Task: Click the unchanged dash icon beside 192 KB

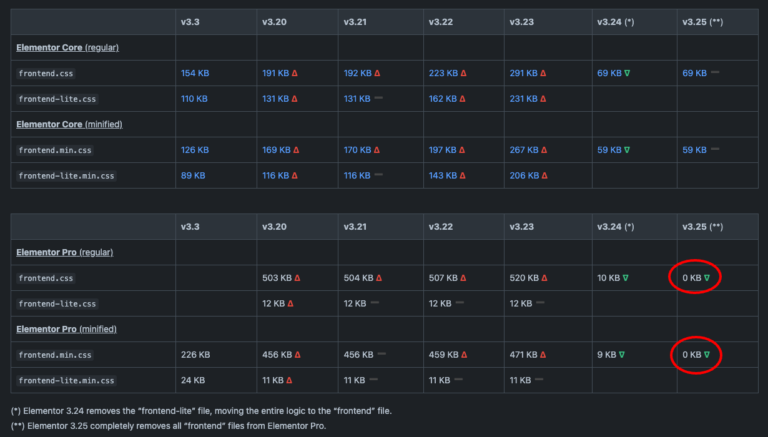Action: [x=379, y=73]
